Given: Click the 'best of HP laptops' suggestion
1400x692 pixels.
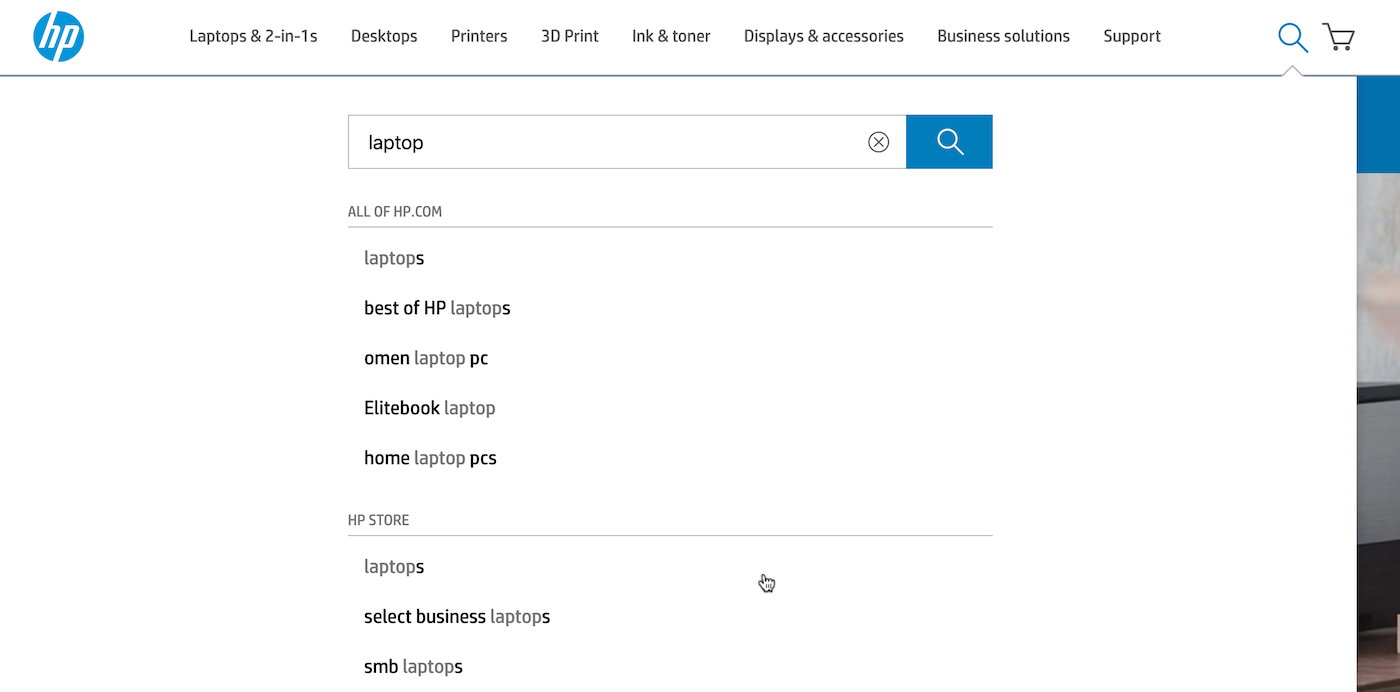Looking at the screenshot, I should pos(437,308).
